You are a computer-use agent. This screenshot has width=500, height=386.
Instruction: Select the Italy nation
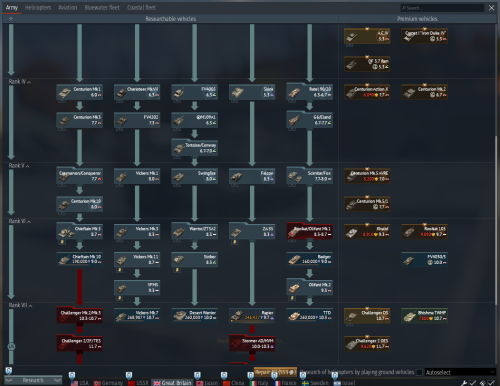pyautogui.click(x=259, y=383)
